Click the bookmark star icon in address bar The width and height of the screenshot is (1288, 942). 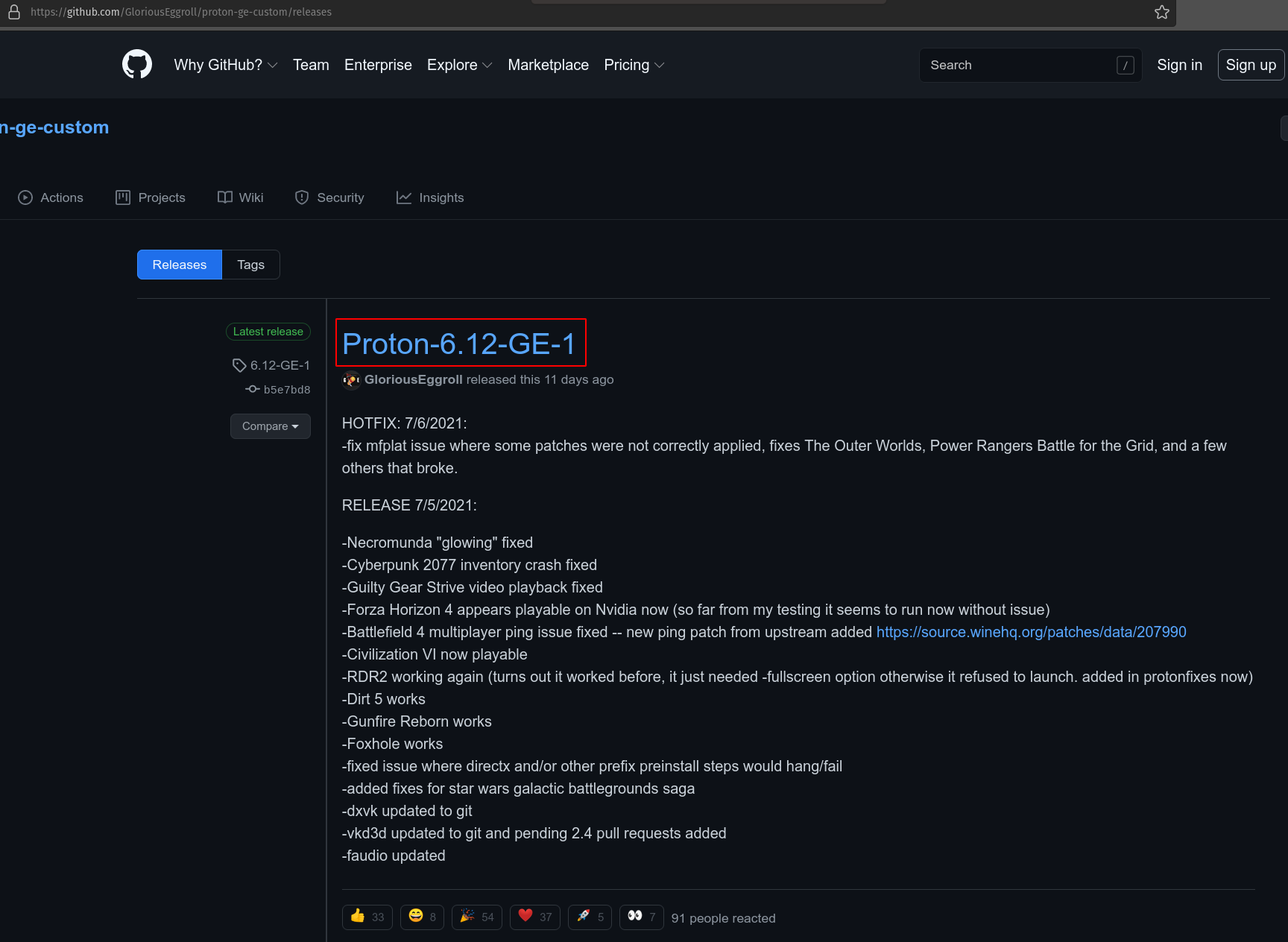click(1162, 12)
